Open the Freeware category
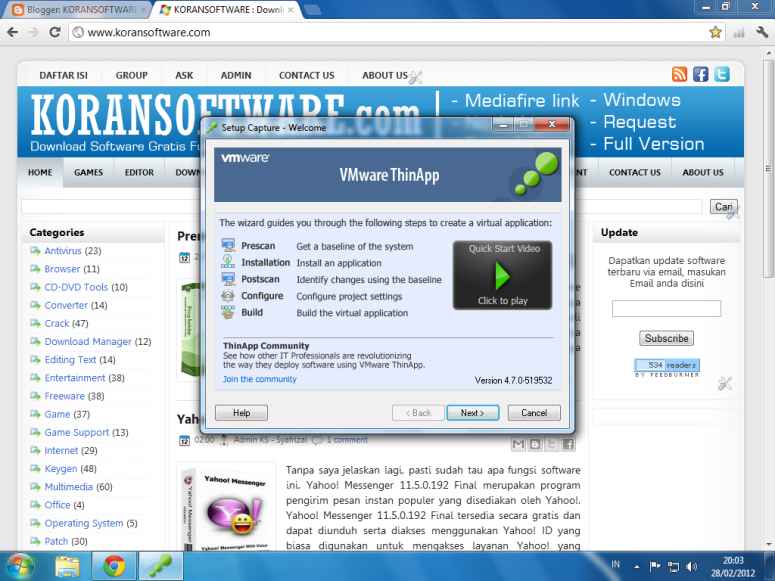 click(65, 396)
